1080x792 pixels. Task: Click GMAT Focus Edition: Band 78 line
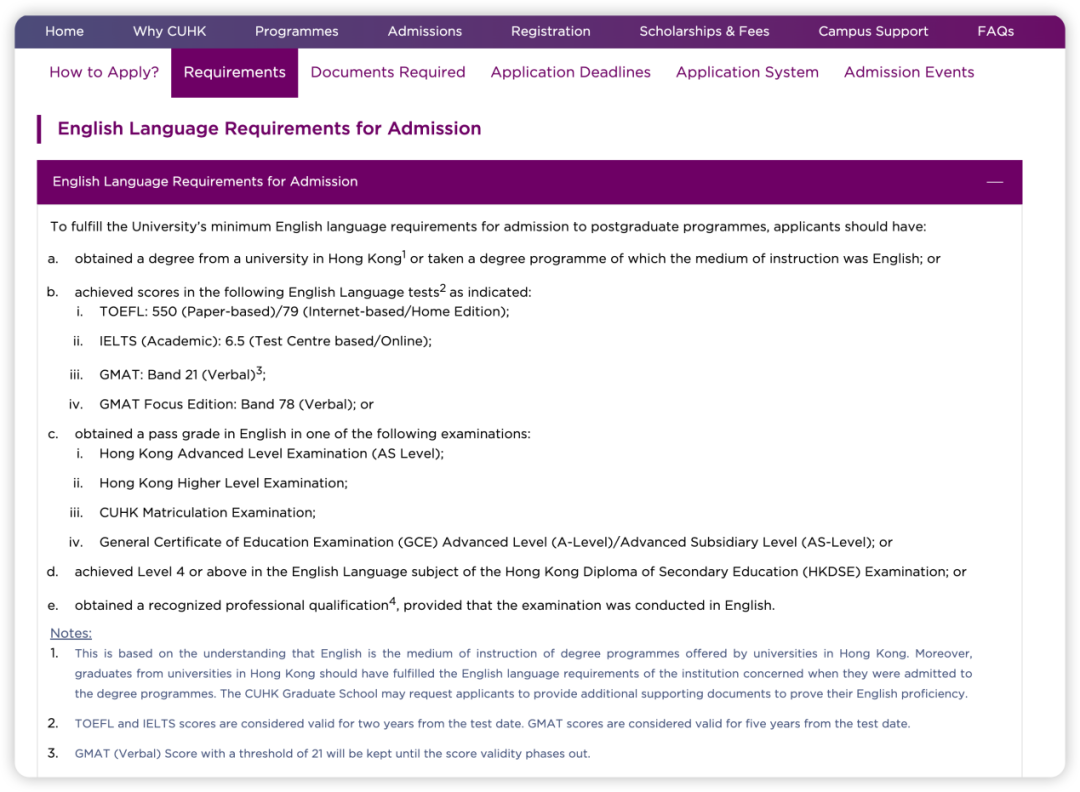(236, 404)
